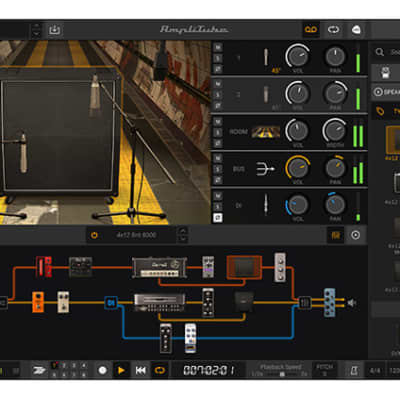Select the red pedal in the chain
400x400 pixels.
(x=44, y=266)
